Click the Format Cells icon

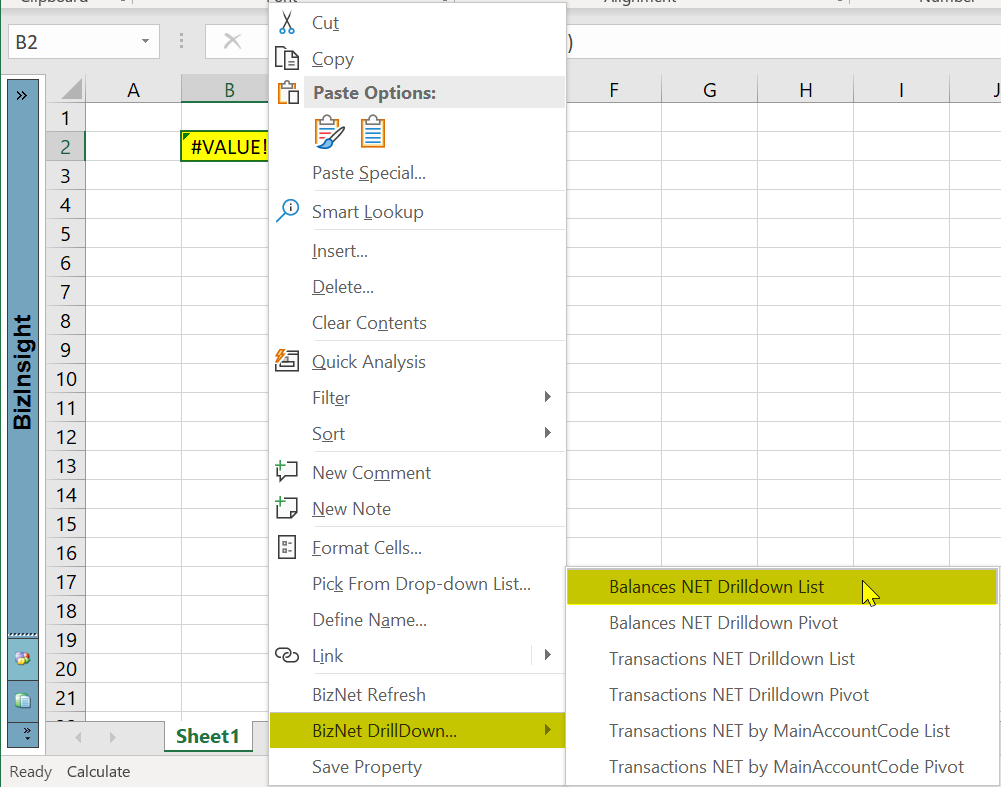pos(287,547)
